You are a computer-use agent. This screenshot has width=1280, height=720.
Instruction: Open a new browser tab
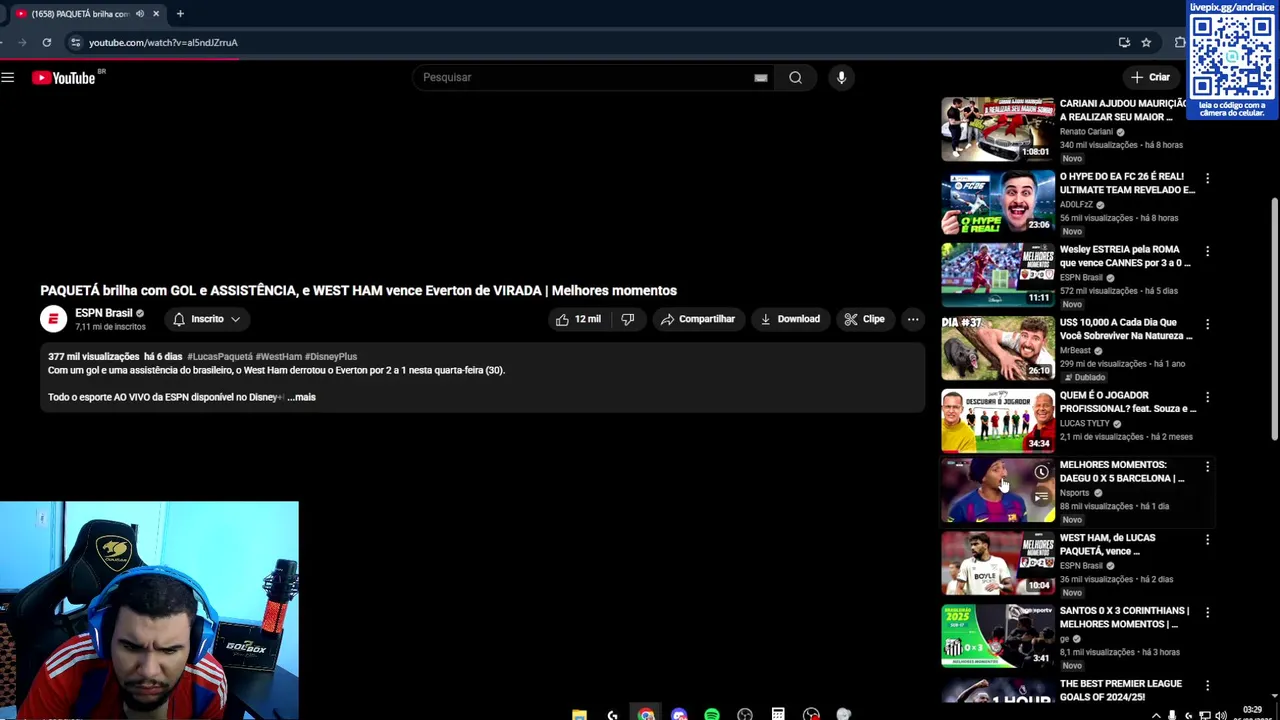180,14
